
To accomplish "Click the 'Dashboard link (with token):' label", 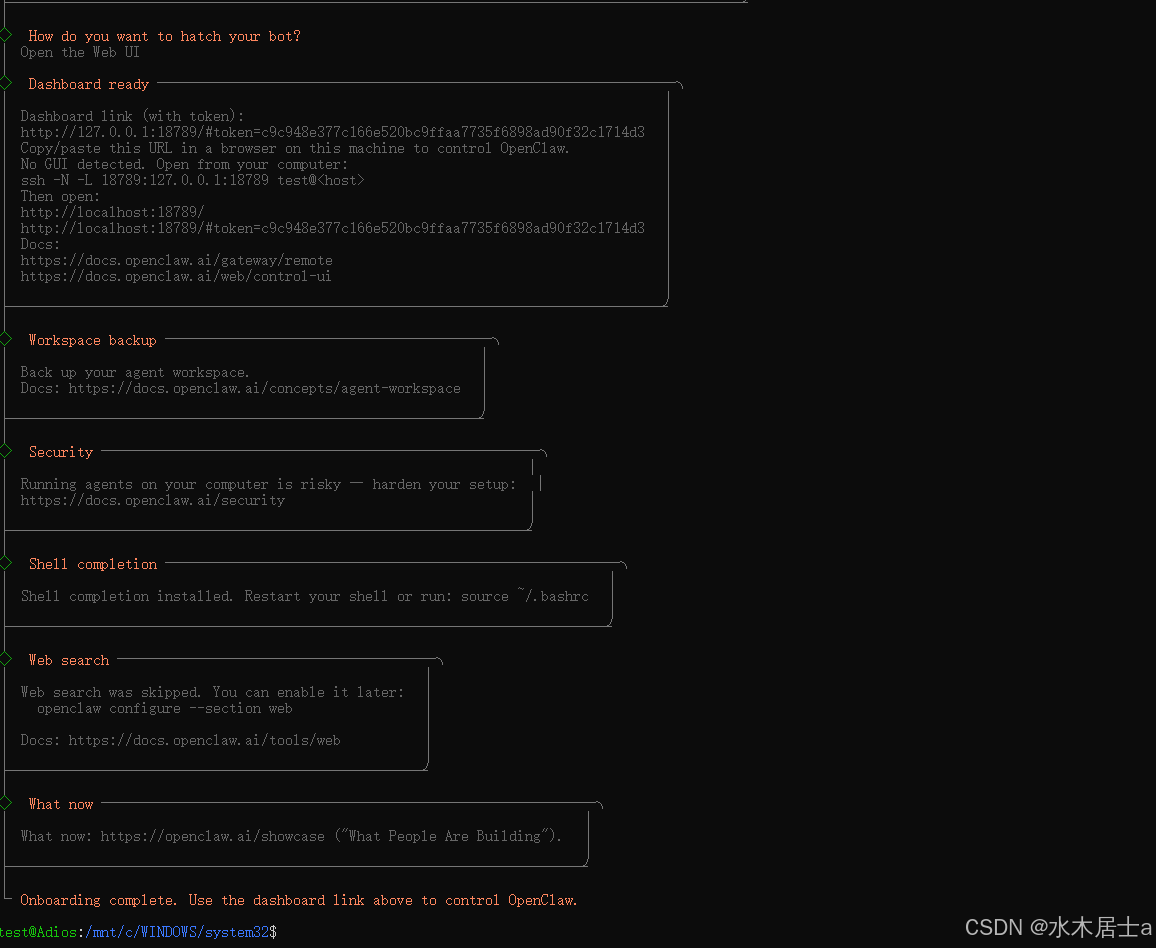I will click(x=132, y=116).
